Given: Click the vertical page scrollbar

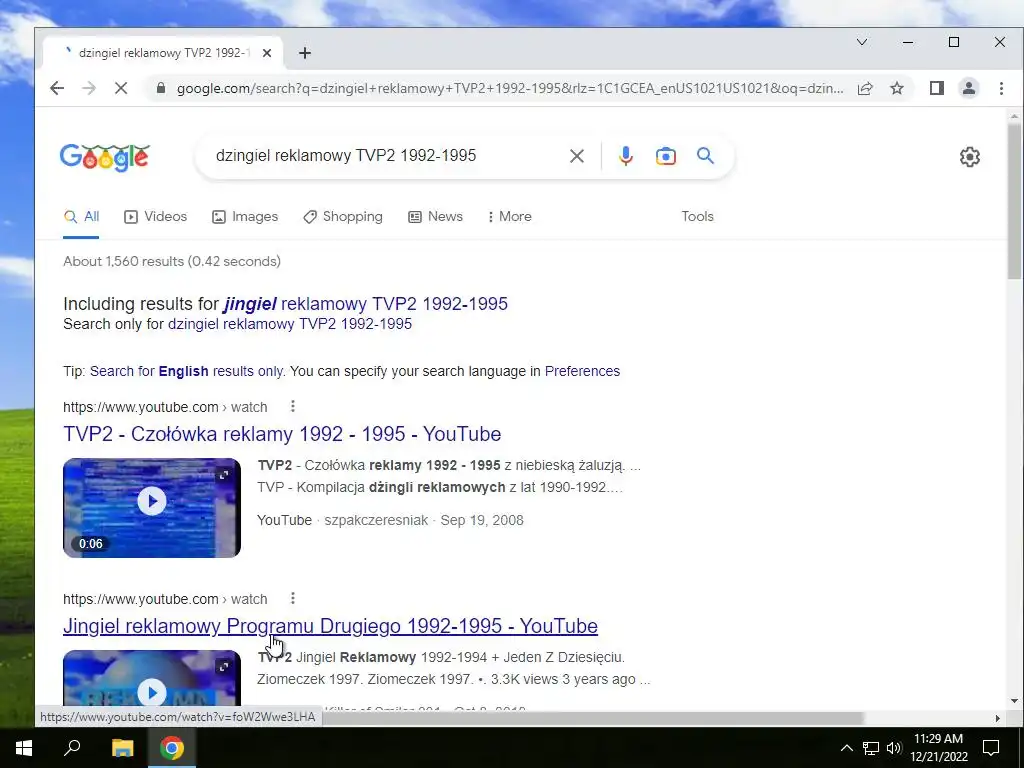Looking at the screenshot, I should coord(1014,202).
